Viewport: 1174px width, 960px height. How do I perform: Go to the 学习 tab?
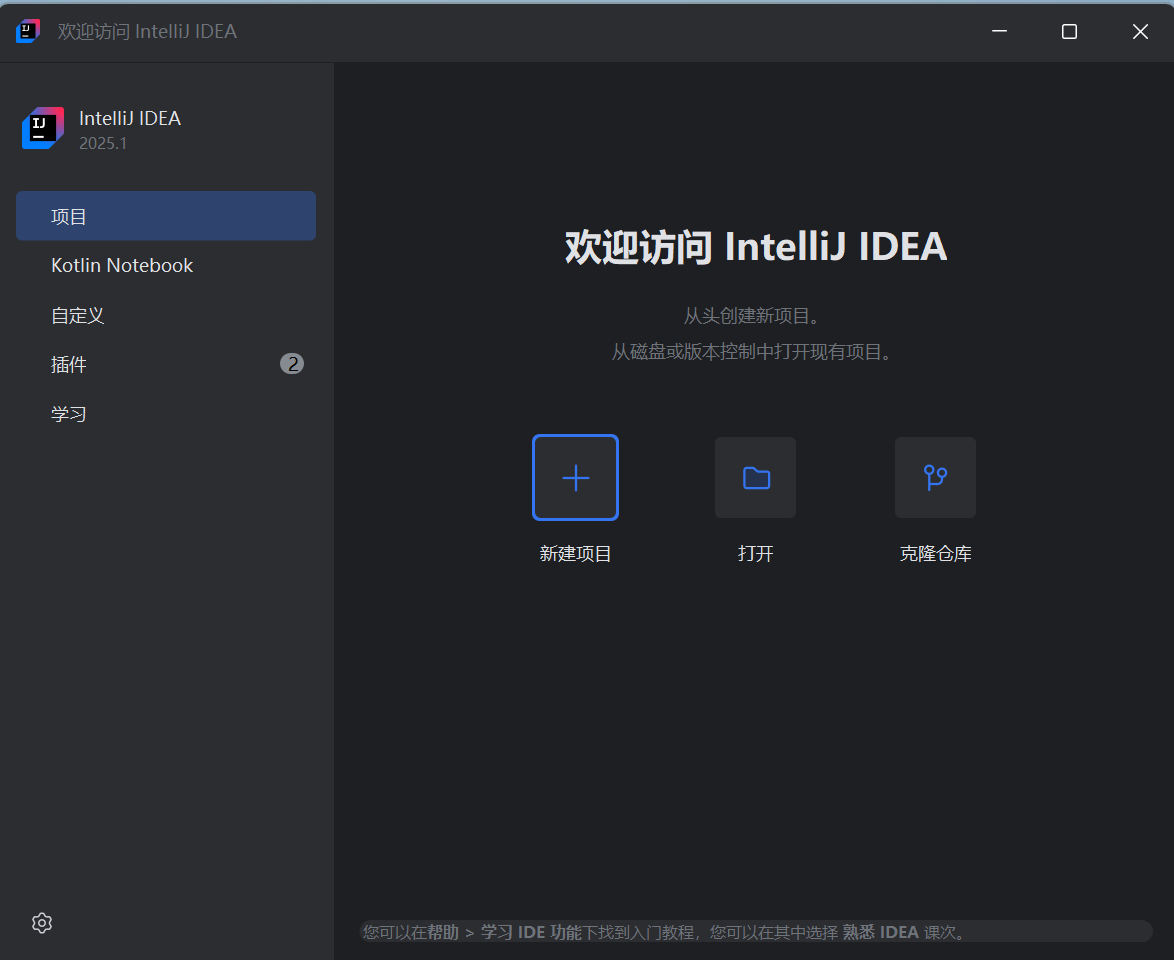coord(165,413)
